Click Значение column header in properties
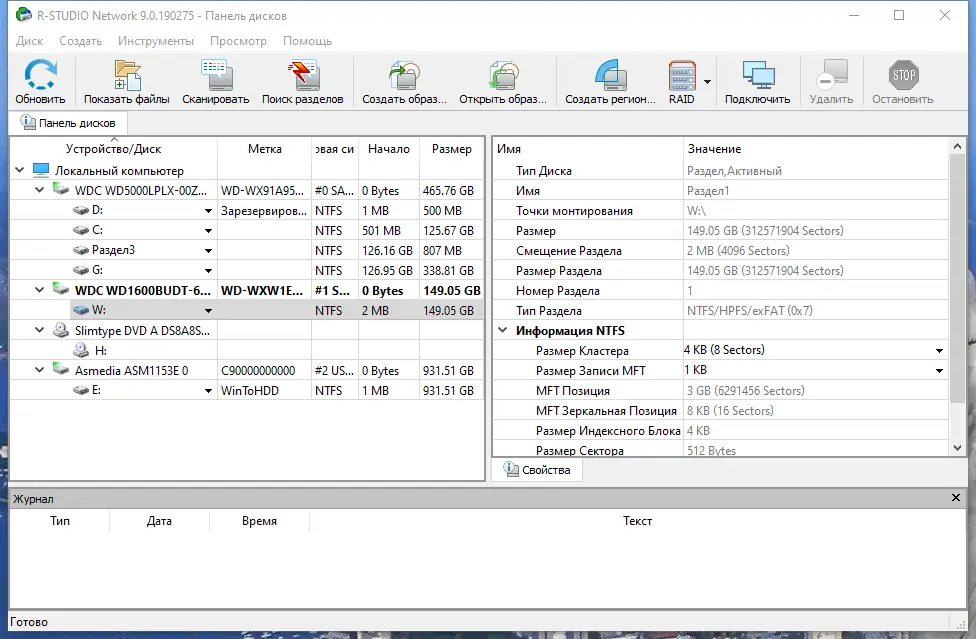 (816, 149)
